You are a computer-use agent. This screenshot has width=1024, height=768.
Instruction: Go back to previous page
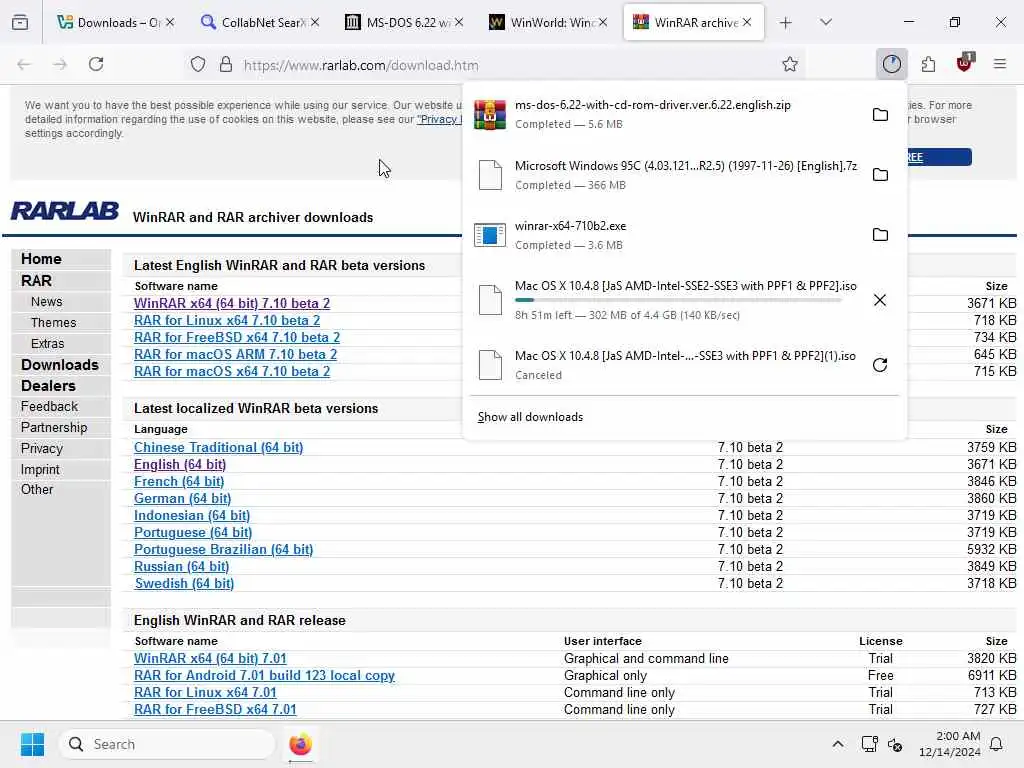24,64
